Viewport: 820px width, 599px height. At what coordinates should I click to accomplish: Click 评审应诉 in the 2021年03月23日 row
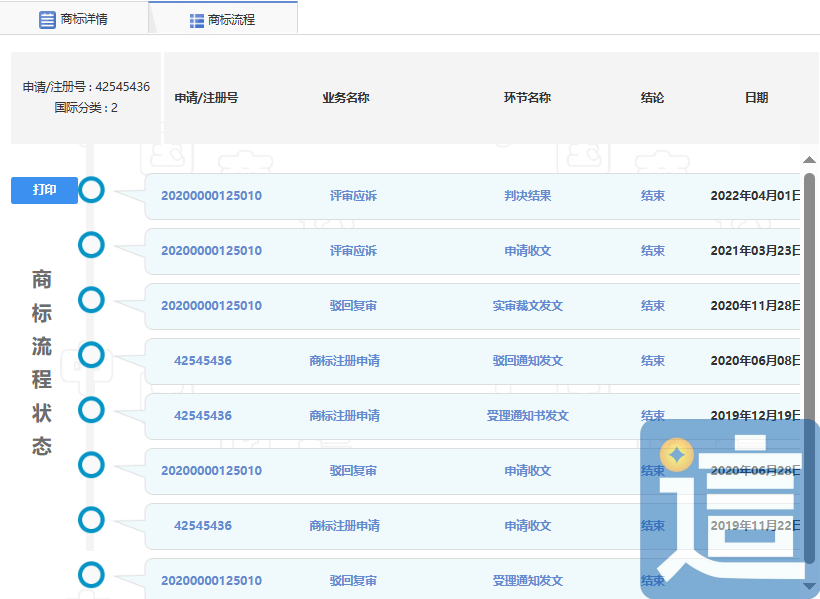point(353,251)
